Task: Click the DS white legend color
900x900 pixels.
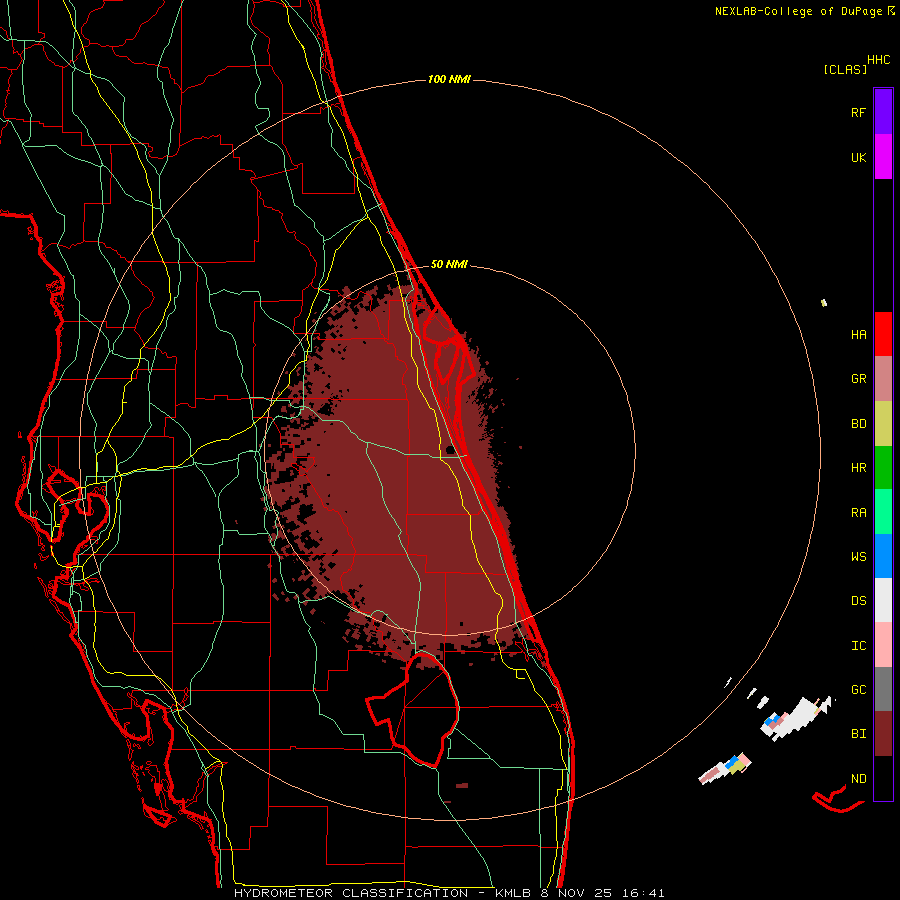Action: coord(883,600)
